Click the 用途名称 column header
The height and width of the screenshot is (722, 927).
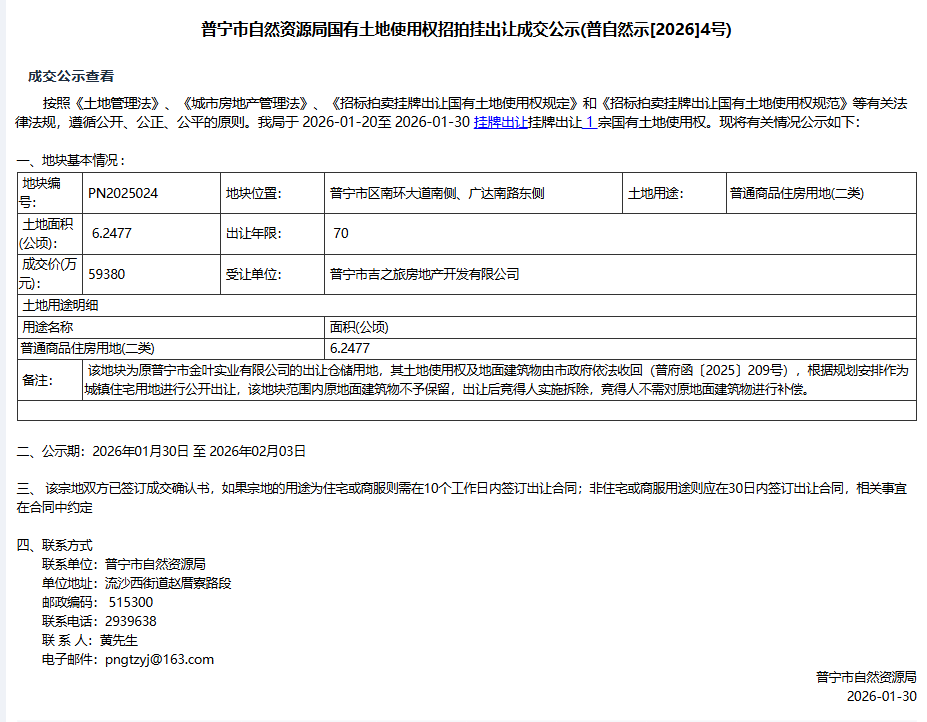(x=48, y=327)
